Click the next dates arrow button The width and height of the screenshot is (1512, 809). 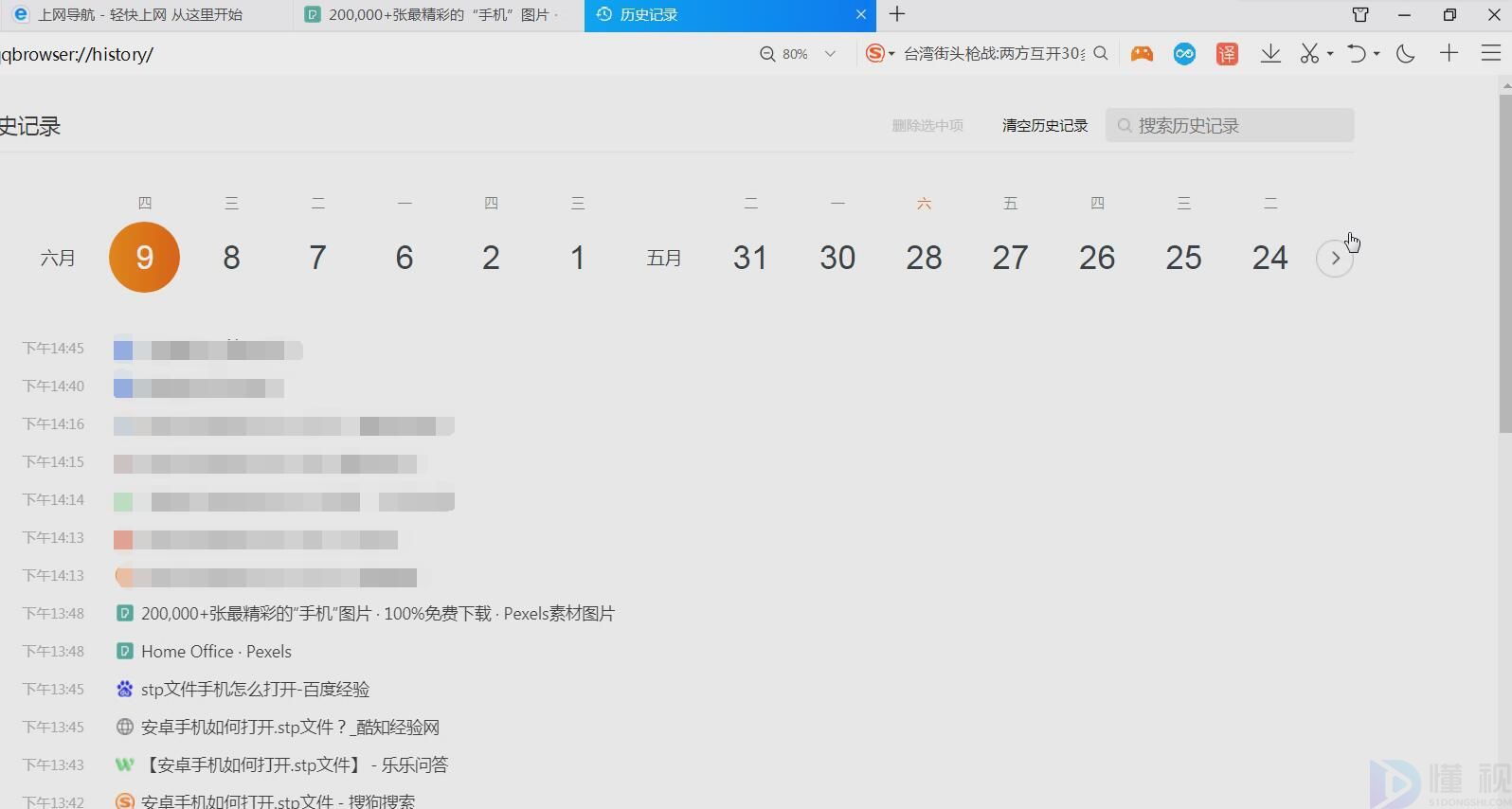point(1335,258)
